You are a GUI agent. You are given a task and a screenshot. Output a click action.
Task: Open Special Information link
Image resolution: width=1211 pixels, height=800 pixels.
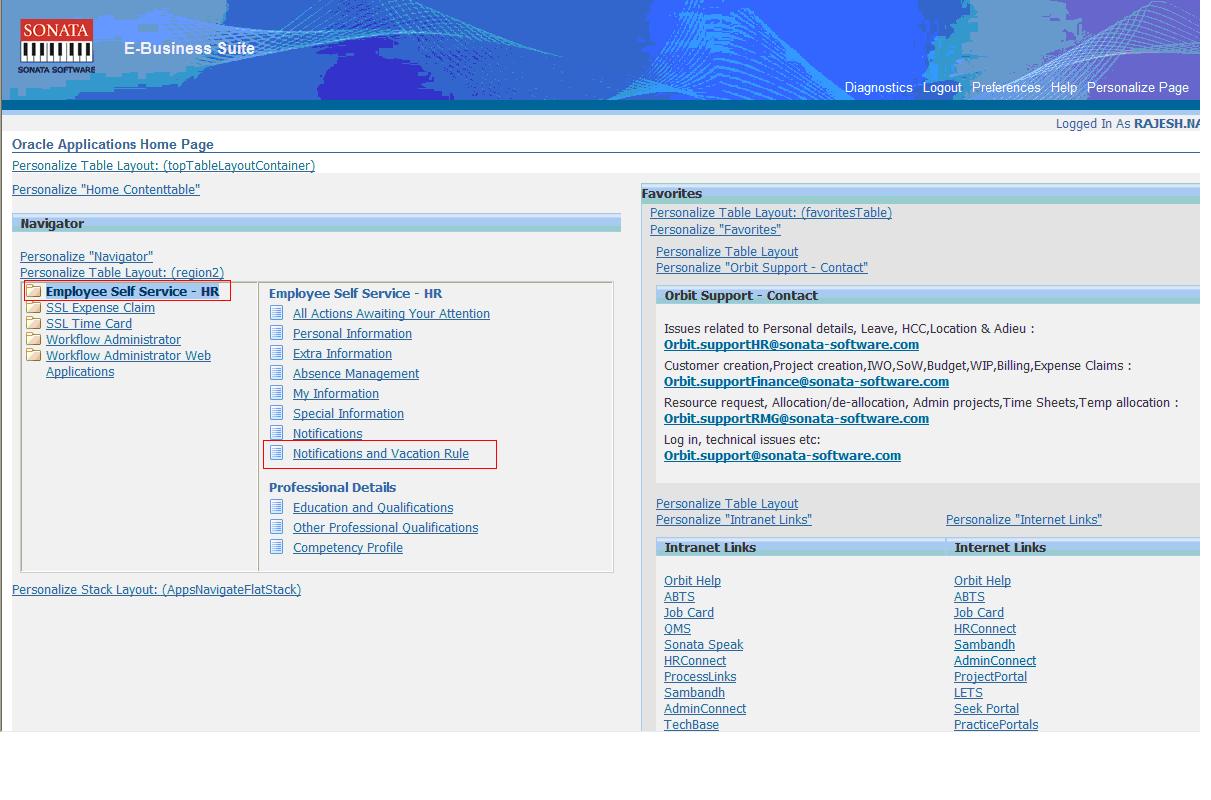point(348,414)
